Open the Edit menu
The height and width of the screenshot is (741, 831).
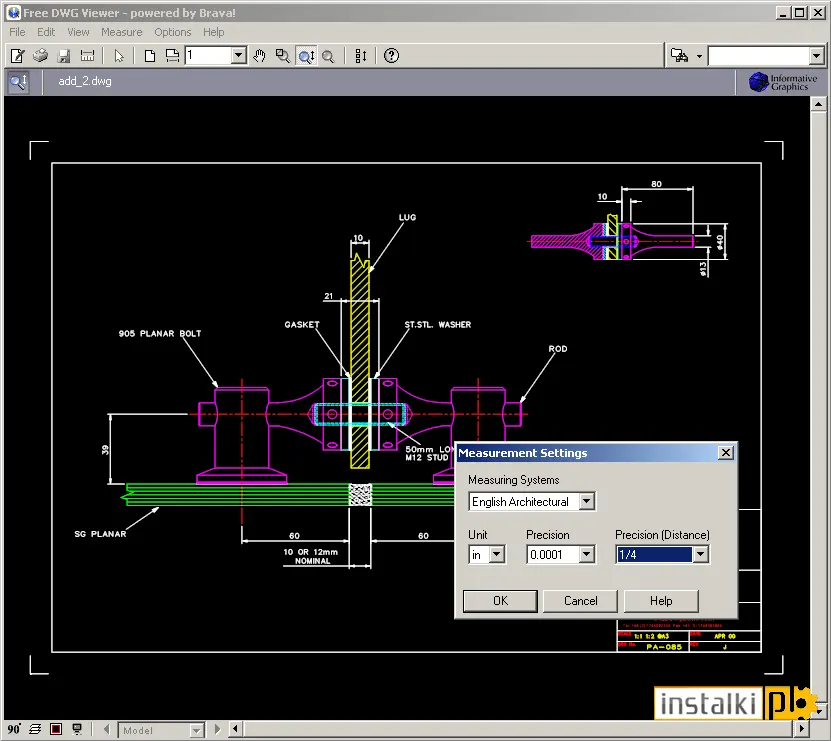click(x=46, y=32)
